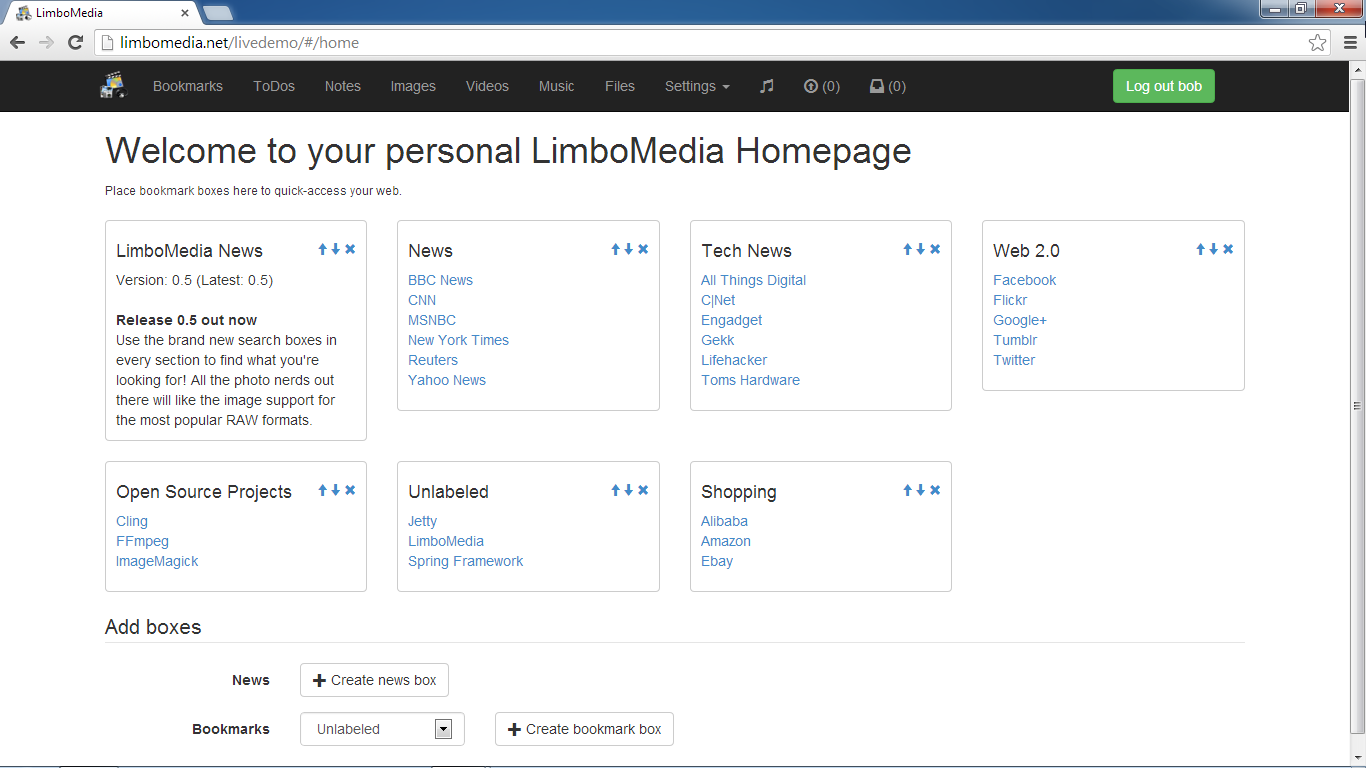Move the News box down
The height and width of the screenshot is (768, 1366).
[x=629, y=249]
